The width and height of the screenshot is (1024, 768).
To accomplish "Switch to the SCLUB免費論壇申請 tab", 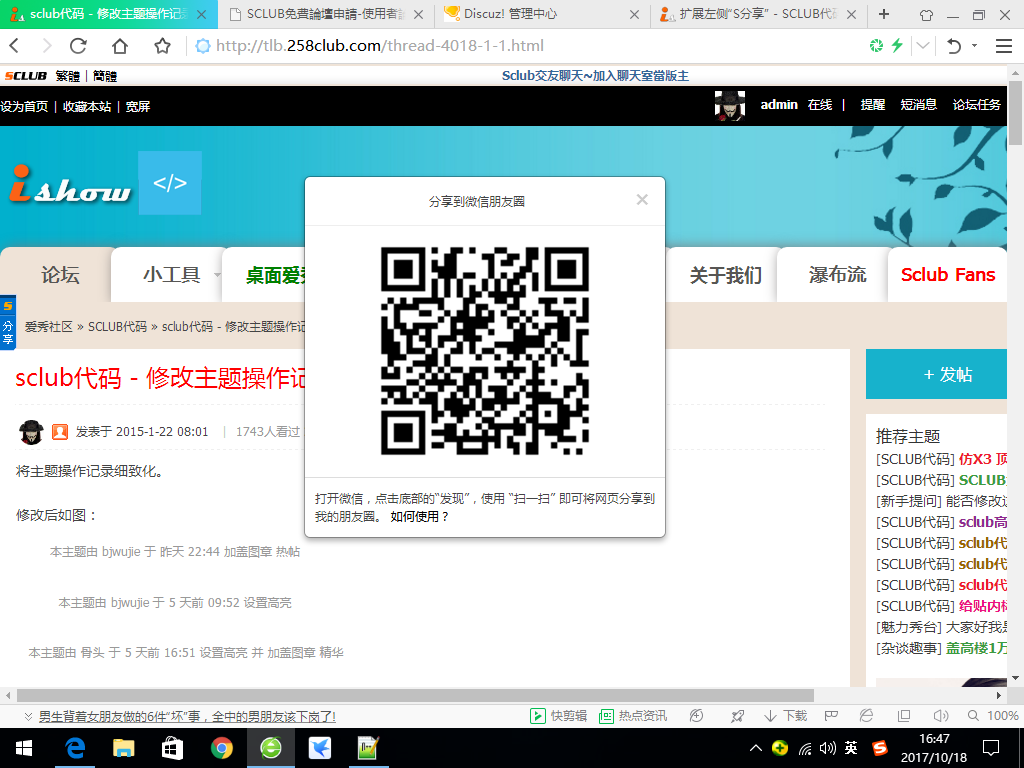I will click(327, 14).
